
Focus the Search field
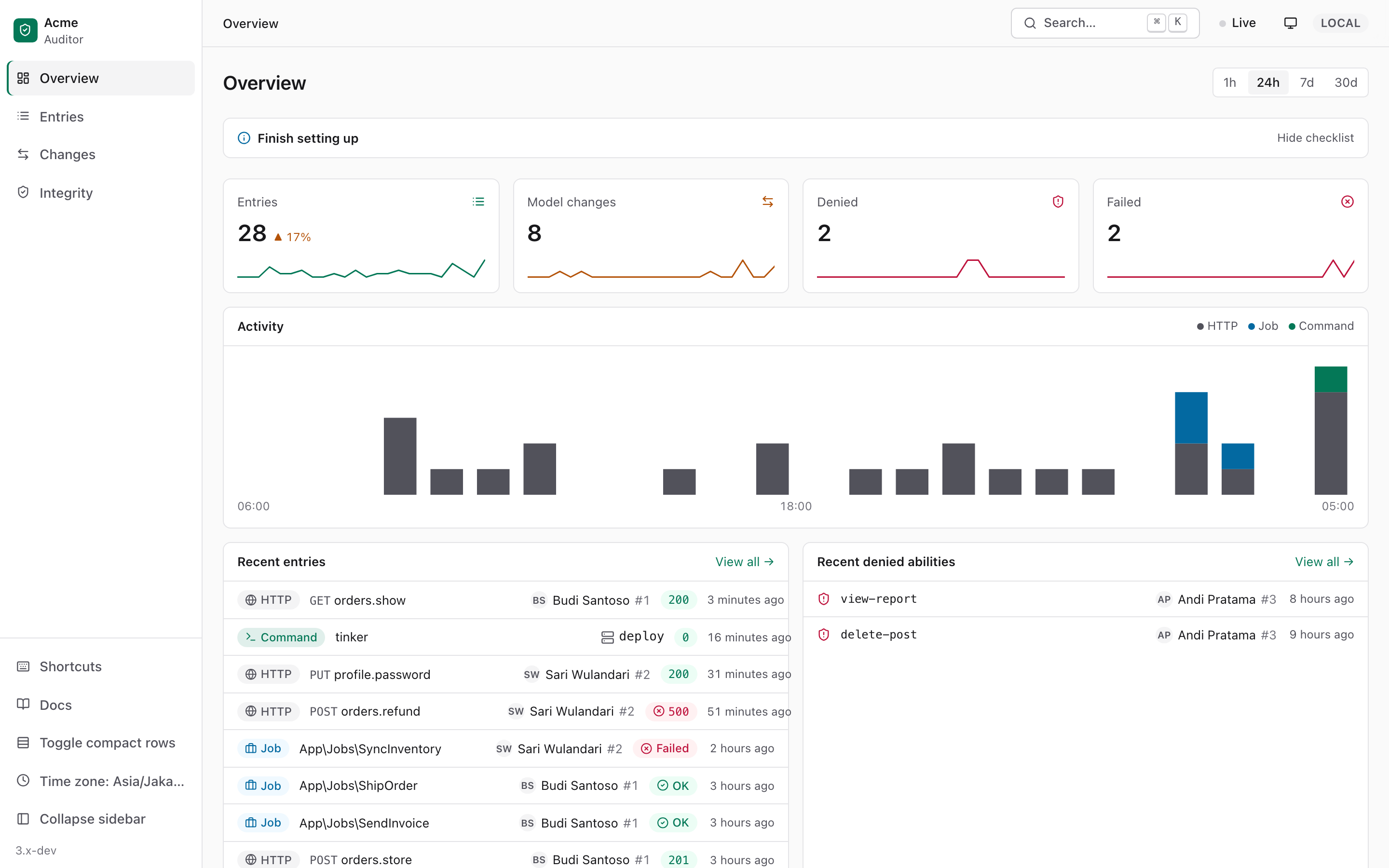[x=1105, y=23]
